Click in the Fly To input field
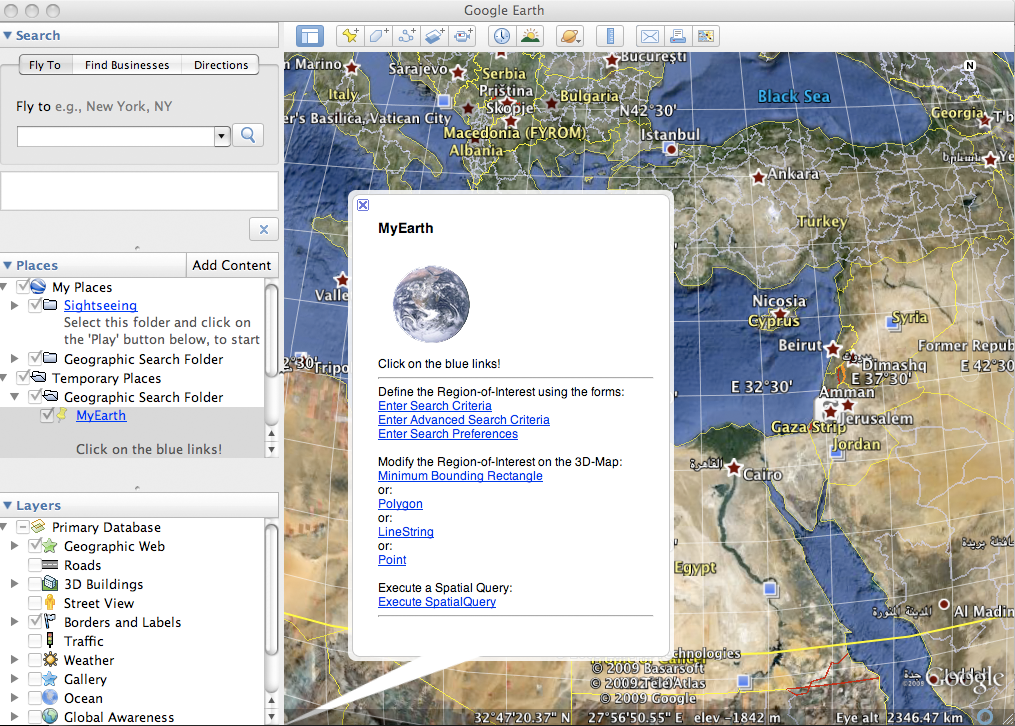1015x726 pixels. tap(115, 136)
